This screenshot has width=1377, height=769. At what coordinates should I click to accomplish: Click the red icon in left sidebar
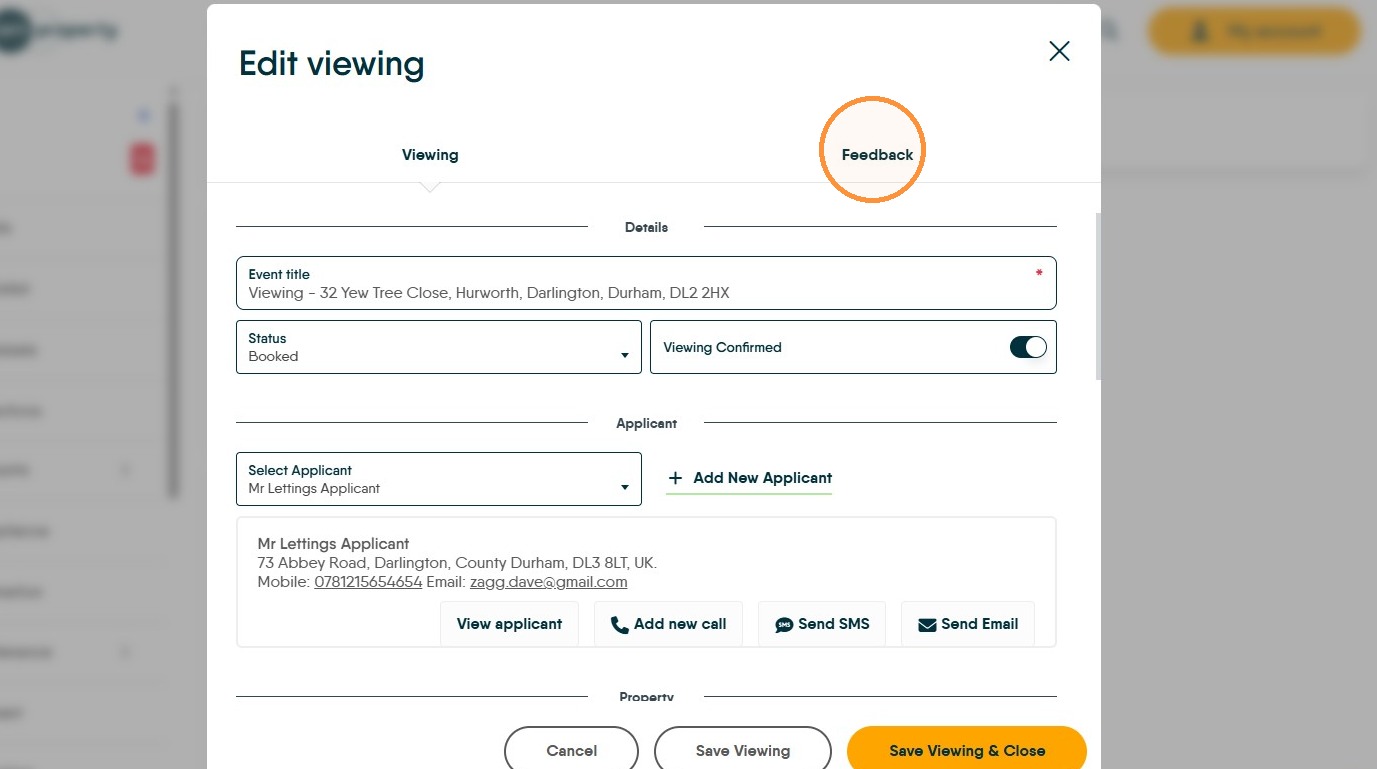[142, 158]
